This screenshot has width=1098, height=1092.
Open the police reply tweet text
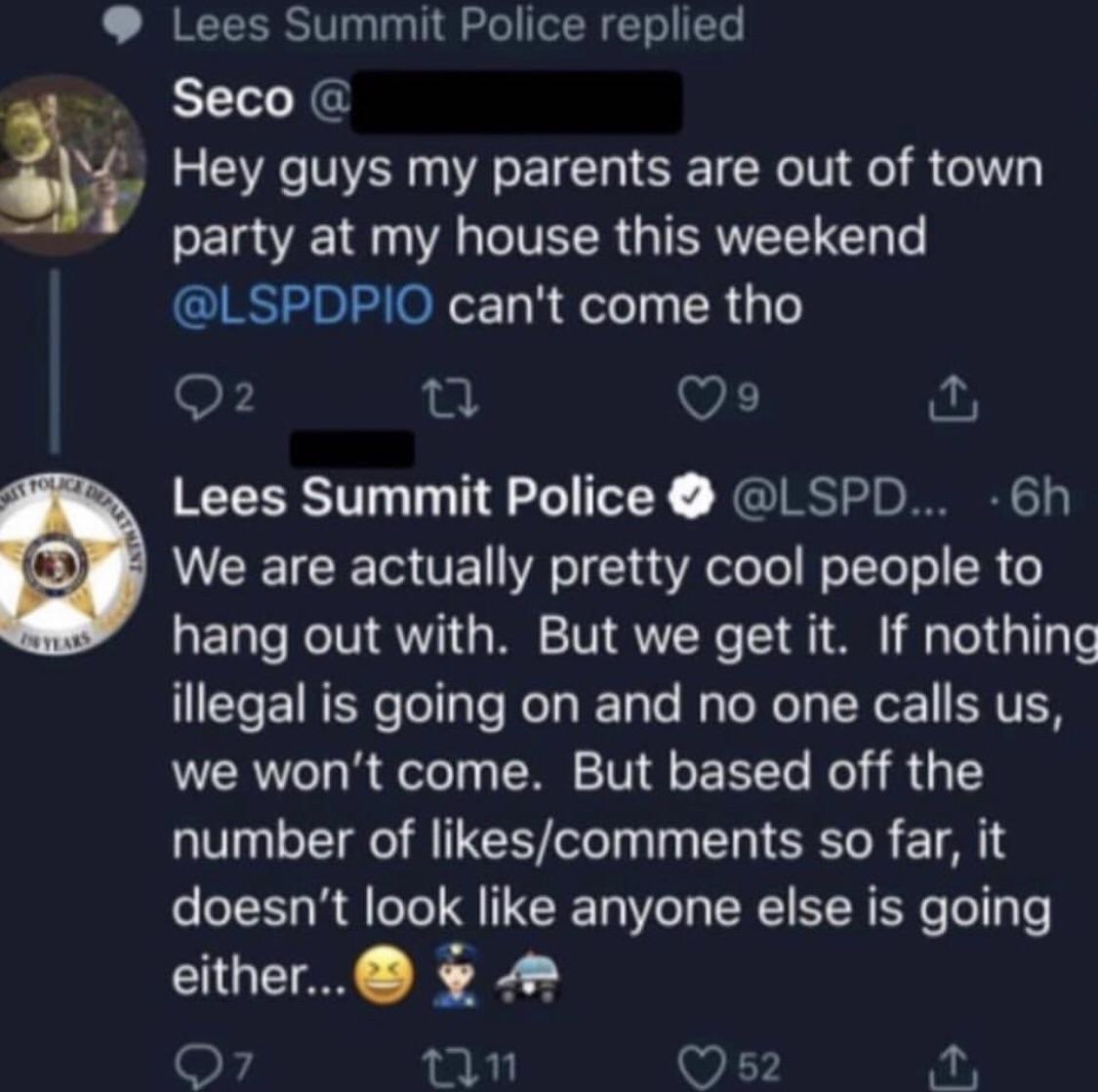[605, 771]
